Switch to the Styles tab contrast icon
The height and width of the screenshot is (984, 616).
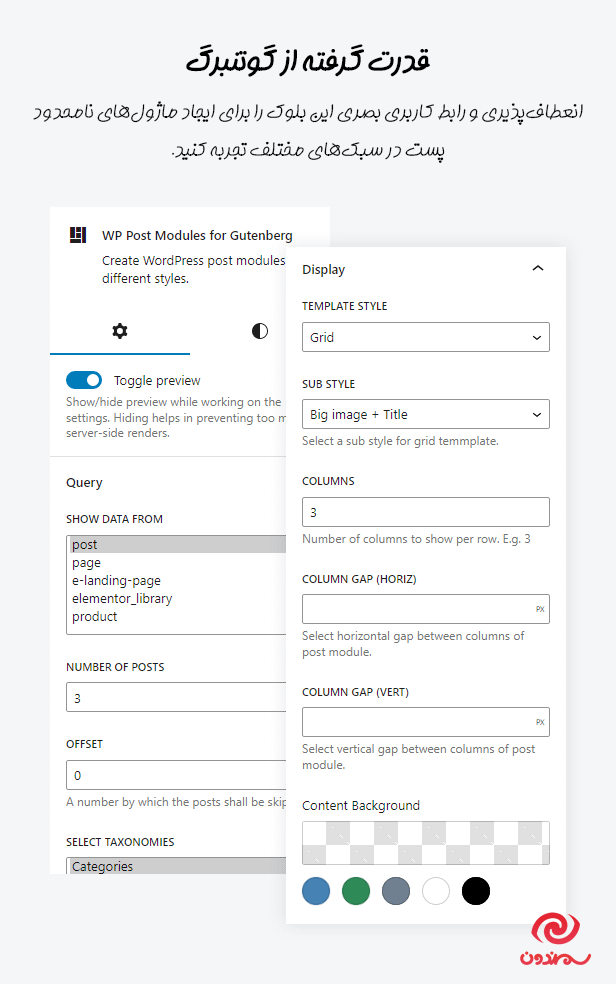[x=259, y=330]
